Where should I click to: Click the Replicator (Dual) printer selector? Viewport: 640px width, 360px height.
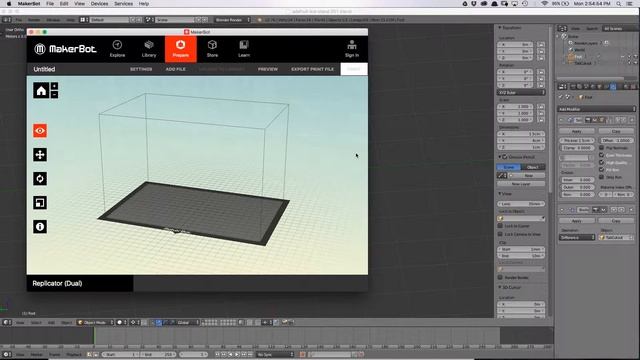(80, 283)
